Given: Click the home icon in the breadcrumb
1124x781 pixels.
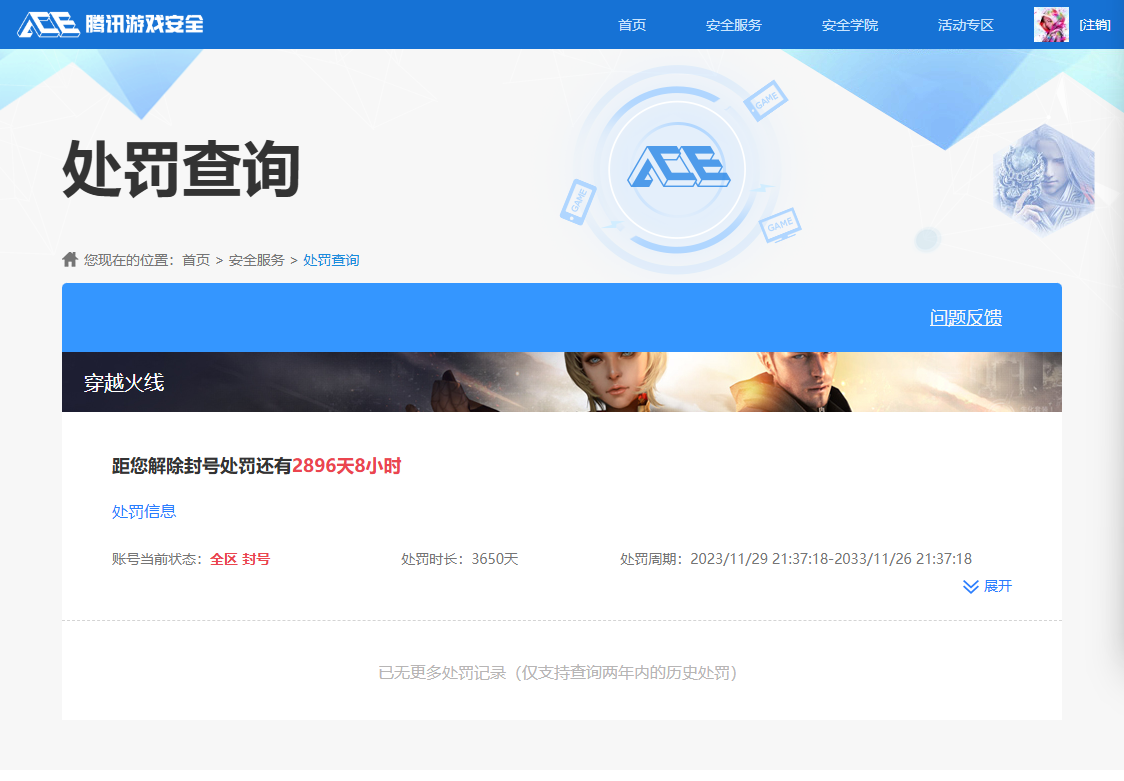Looking at the screenshot, I should (x=70, y=260).
